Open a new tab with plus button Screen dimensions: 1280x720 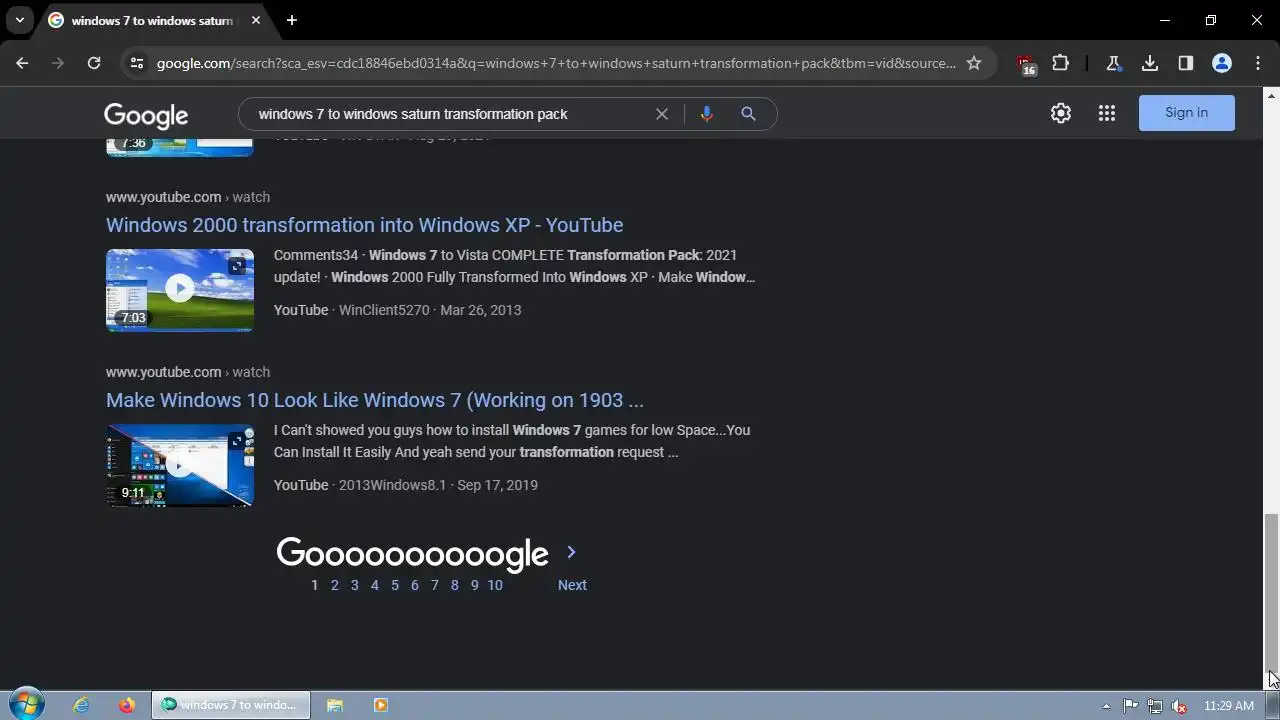(291, 20)
